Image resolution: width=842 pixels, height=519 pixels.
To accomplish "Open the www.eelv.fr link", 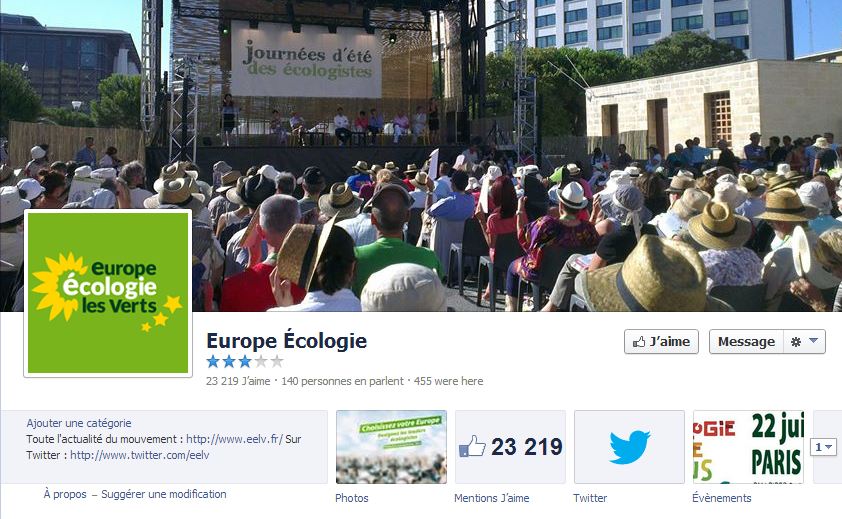I will pos(234,439).
